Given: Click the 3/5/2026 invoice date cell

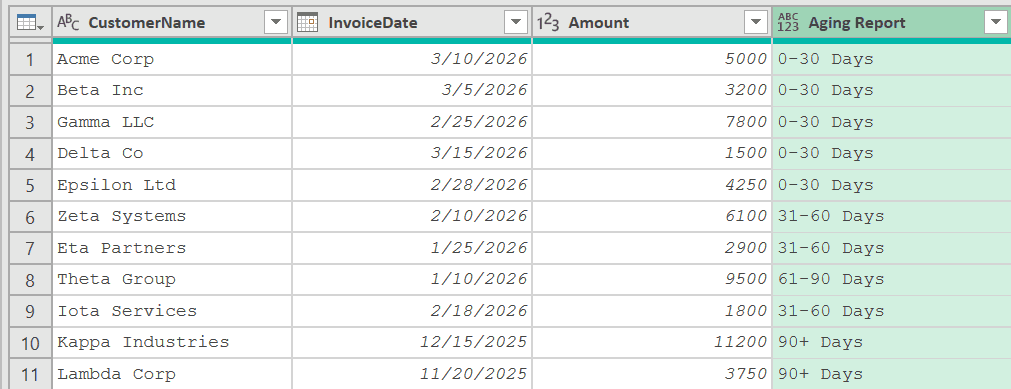Looking at the screenshot, I should (412, 90).
